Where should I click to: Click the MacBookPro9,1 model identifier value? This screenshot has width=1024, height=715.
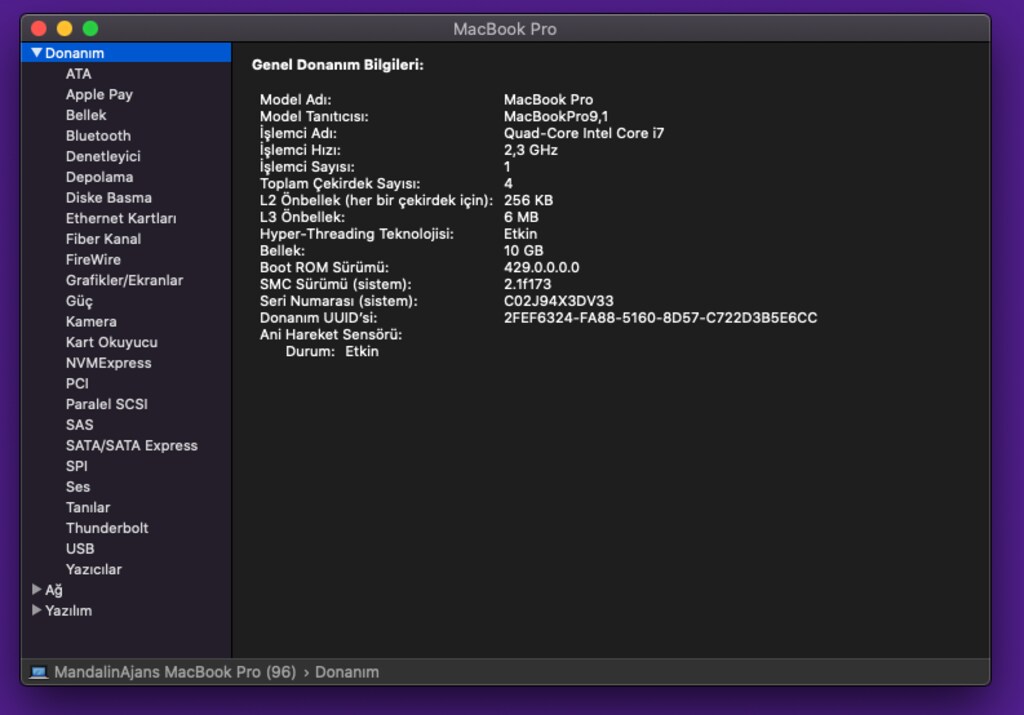click(x=556, y=116)
